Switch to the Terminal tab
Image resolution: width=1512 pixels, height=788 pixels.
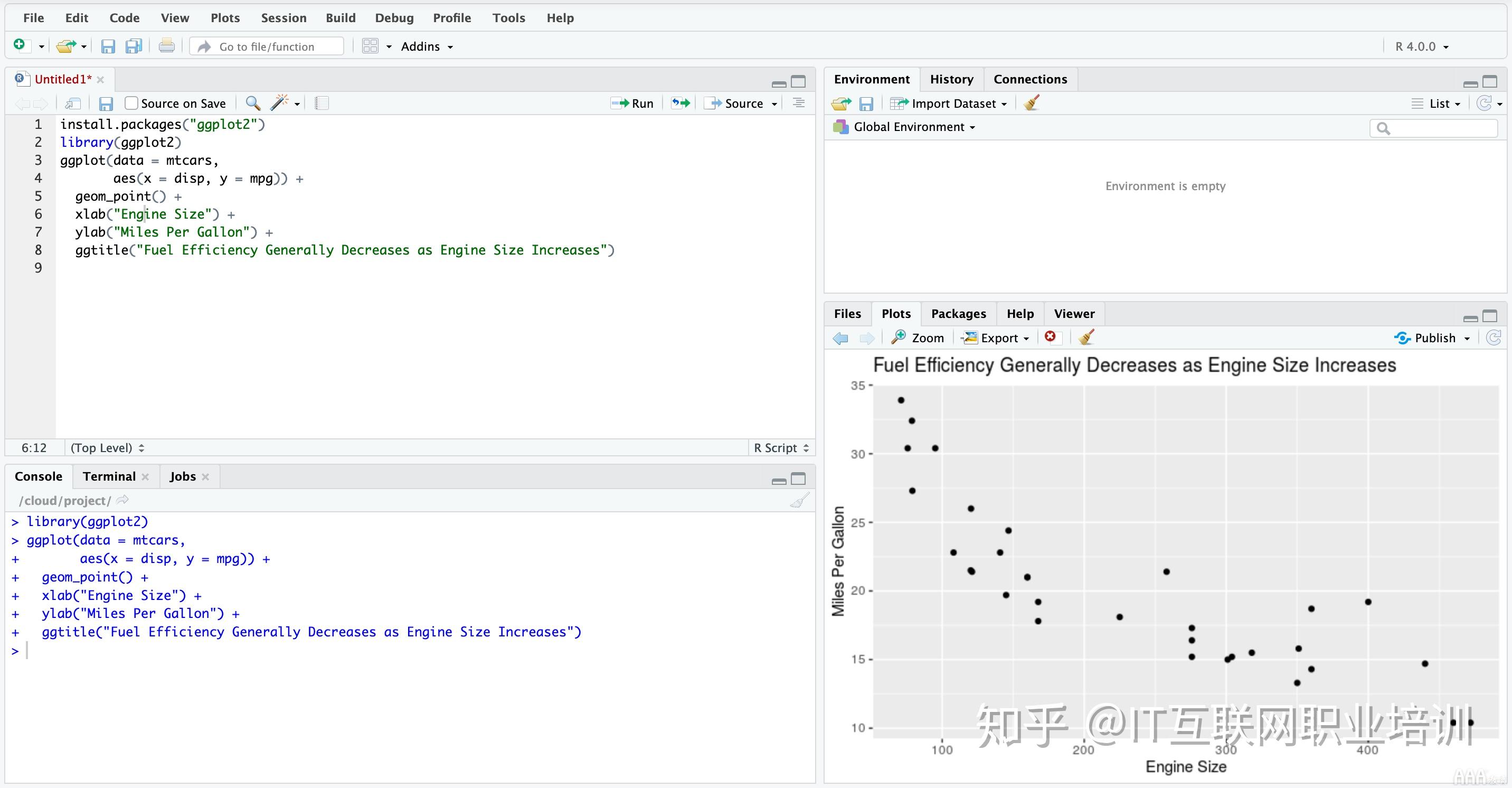tap(109, 476)
